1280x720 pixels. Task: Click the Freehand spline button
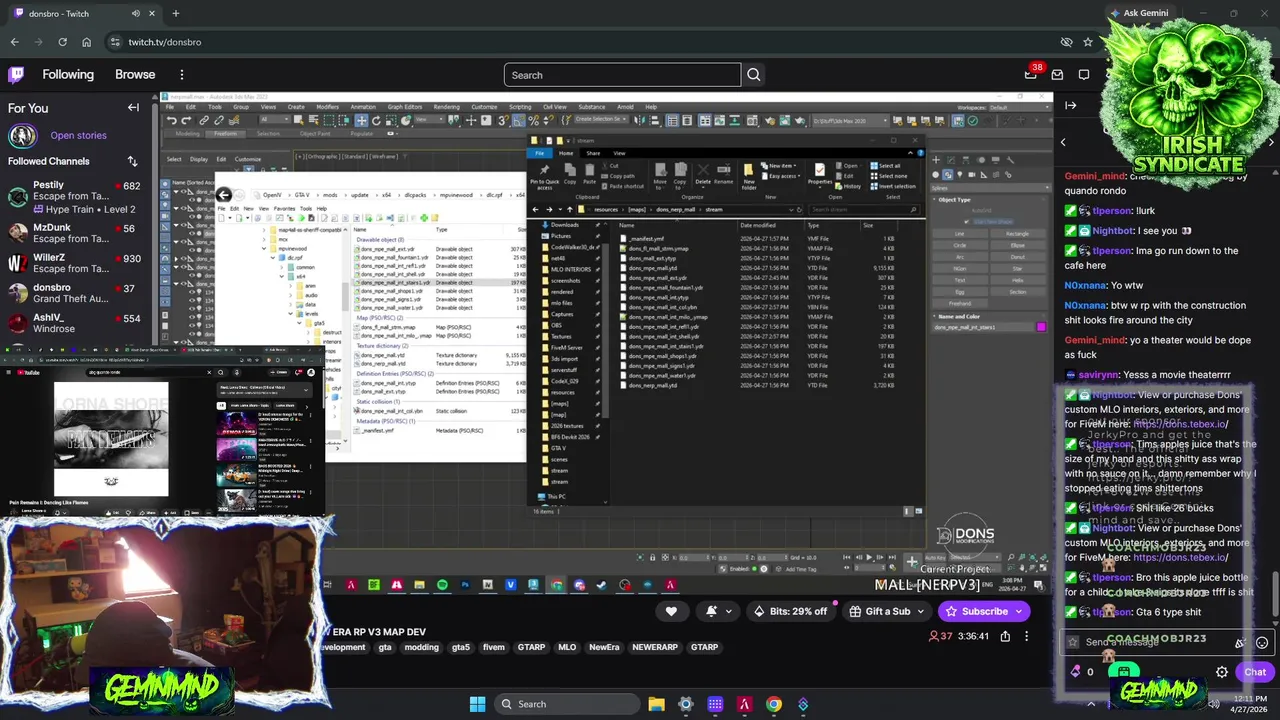pos(960,303)
